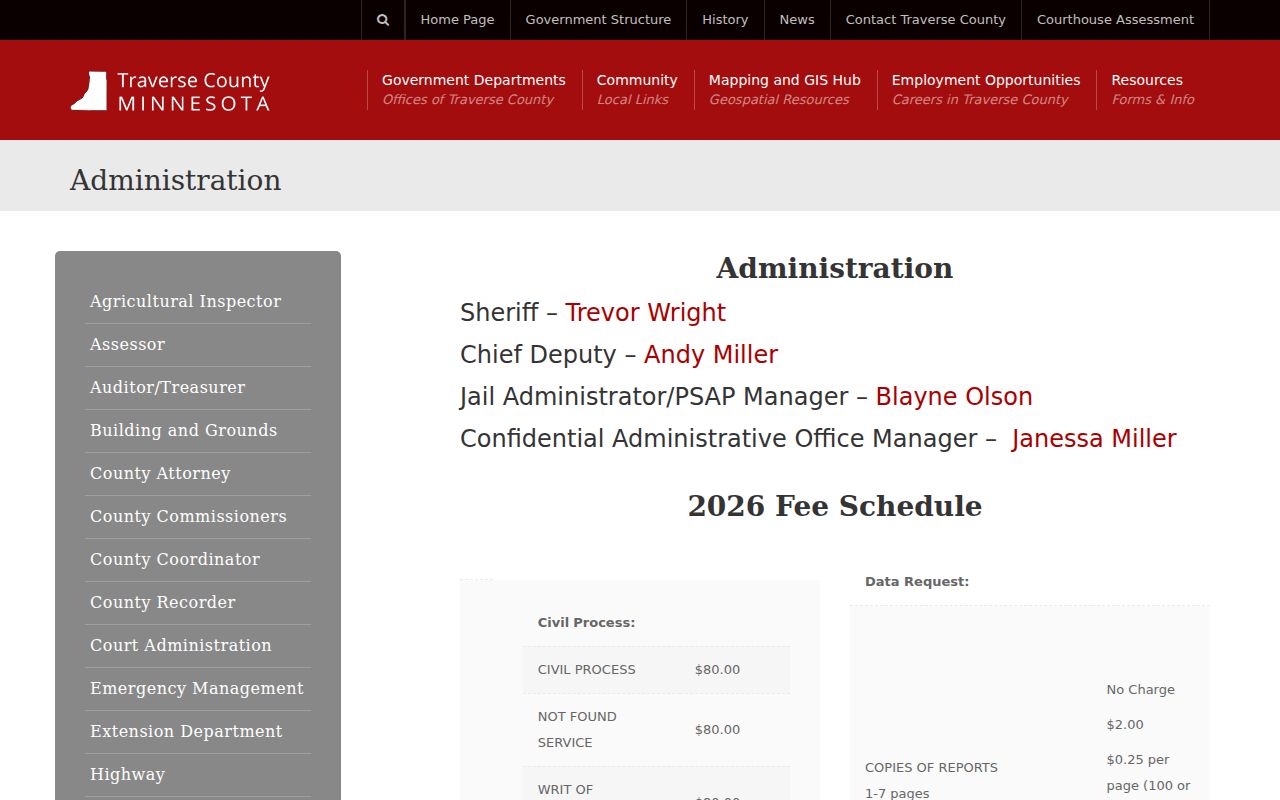Open Agricultural Inspector in sidebar
This screenshot has height=800, width=1280.
[185, 301]
